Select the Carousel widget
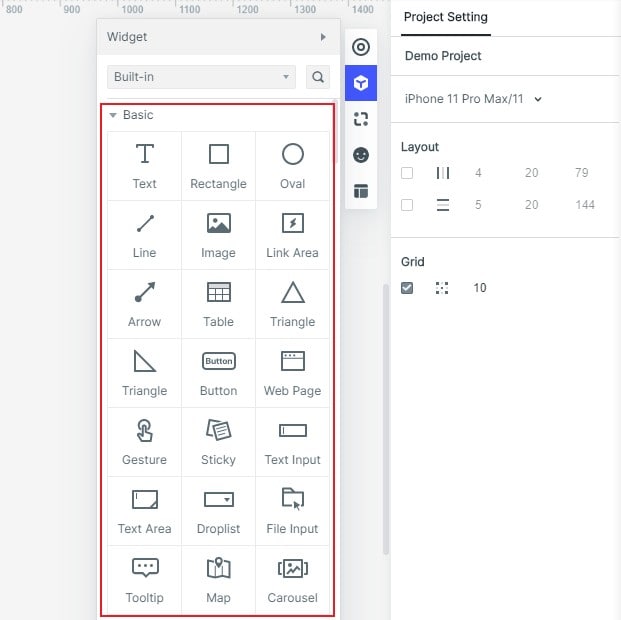621x620 pixels. pos(293,580)
